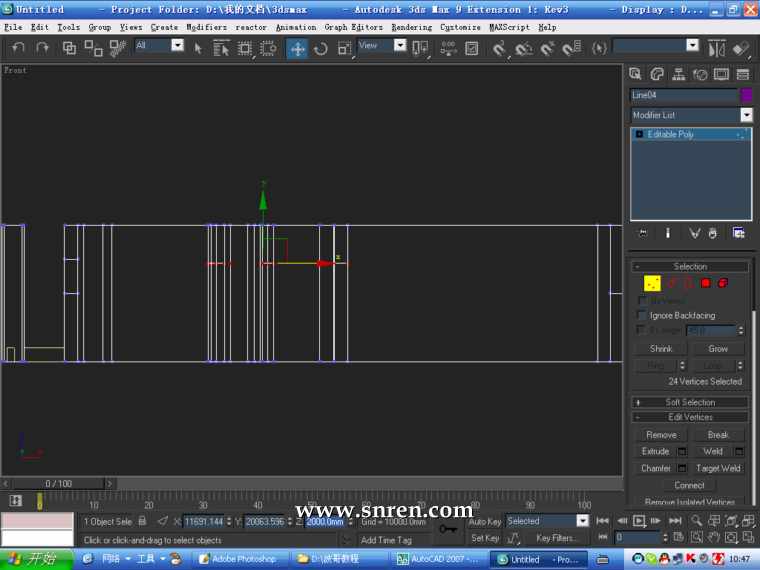Click the selection lock toggle icon
The width and height of the screenshot is (760, 570).
[142, 521]
